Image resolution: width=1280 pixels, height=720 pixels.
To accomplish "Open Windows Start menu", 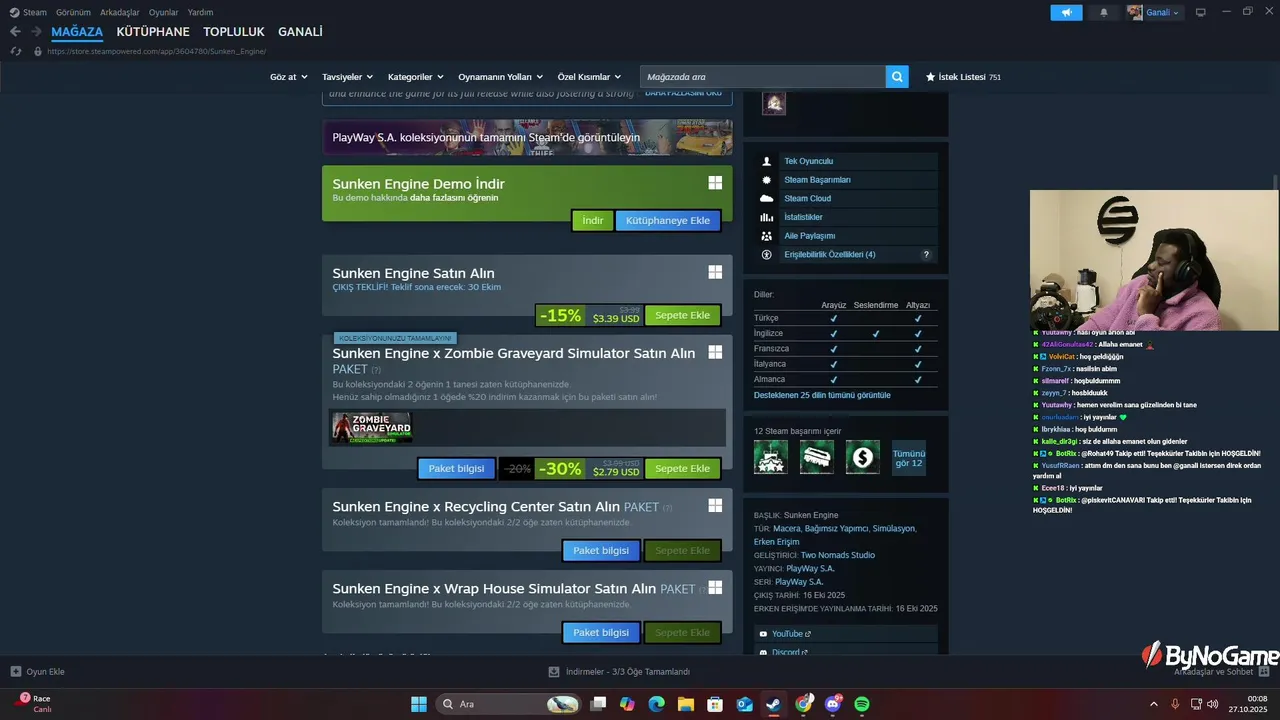I will click(419, 704).
